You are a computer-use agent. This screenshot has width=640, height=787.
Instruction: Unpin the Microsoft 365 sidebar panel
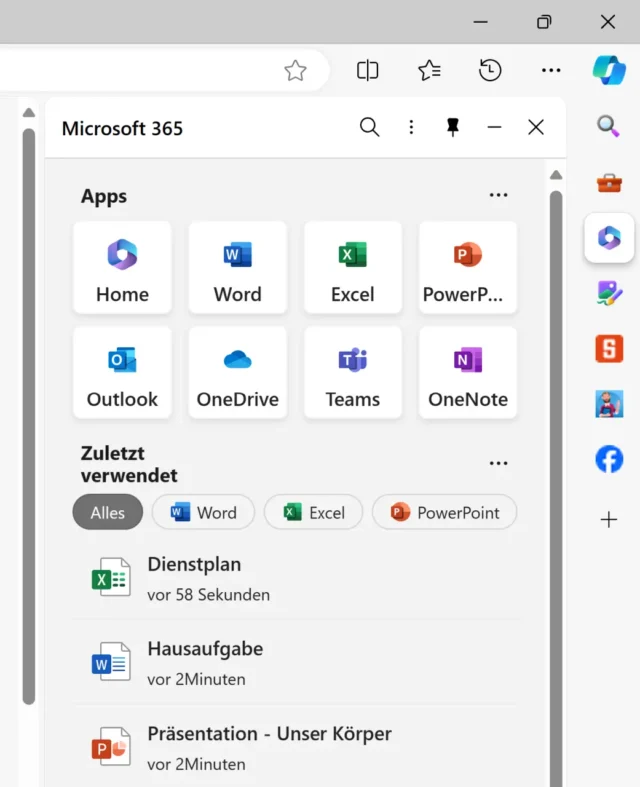(453, 127)
